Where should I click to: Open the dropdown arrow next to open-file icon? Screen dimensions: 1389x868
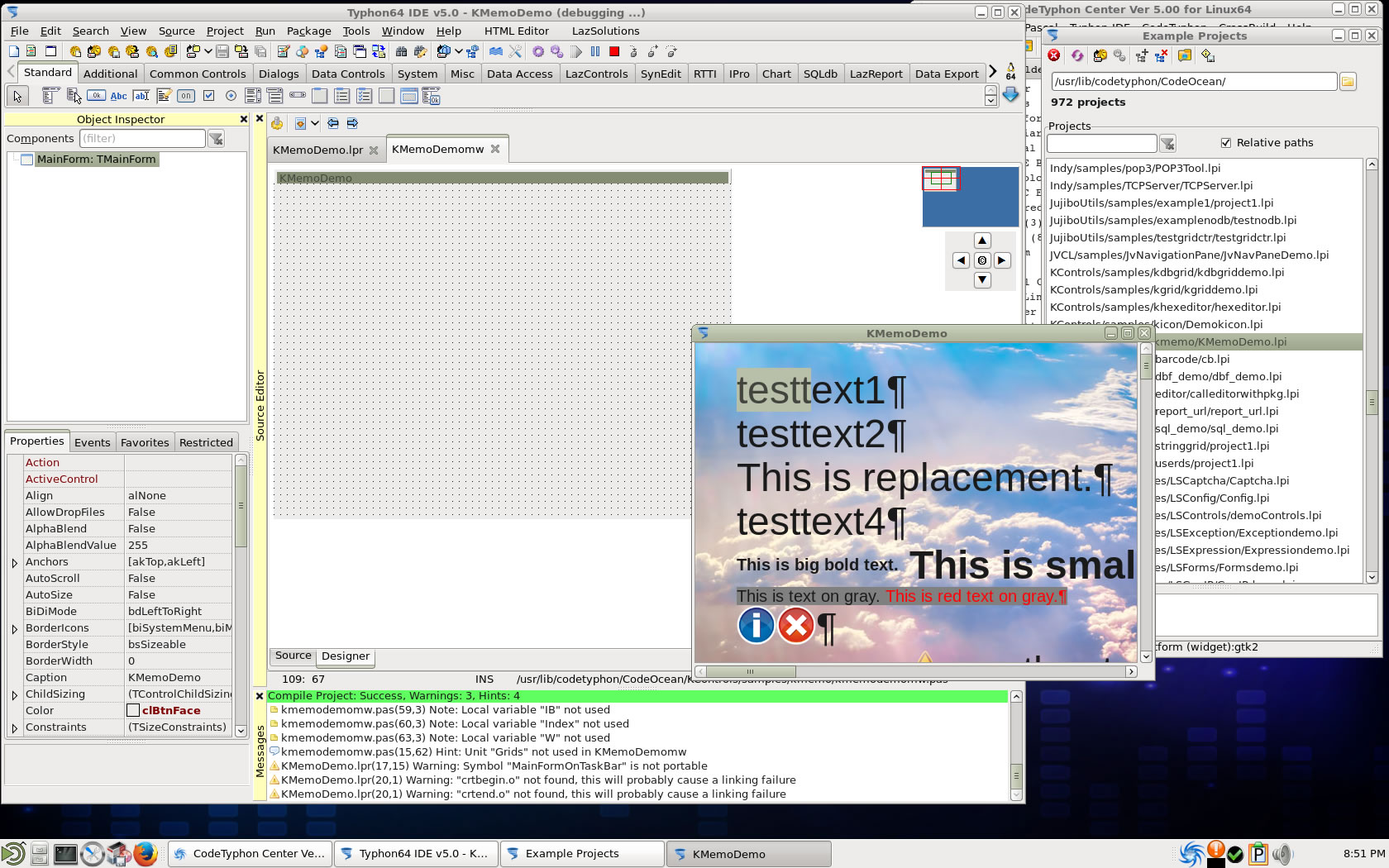208,51
